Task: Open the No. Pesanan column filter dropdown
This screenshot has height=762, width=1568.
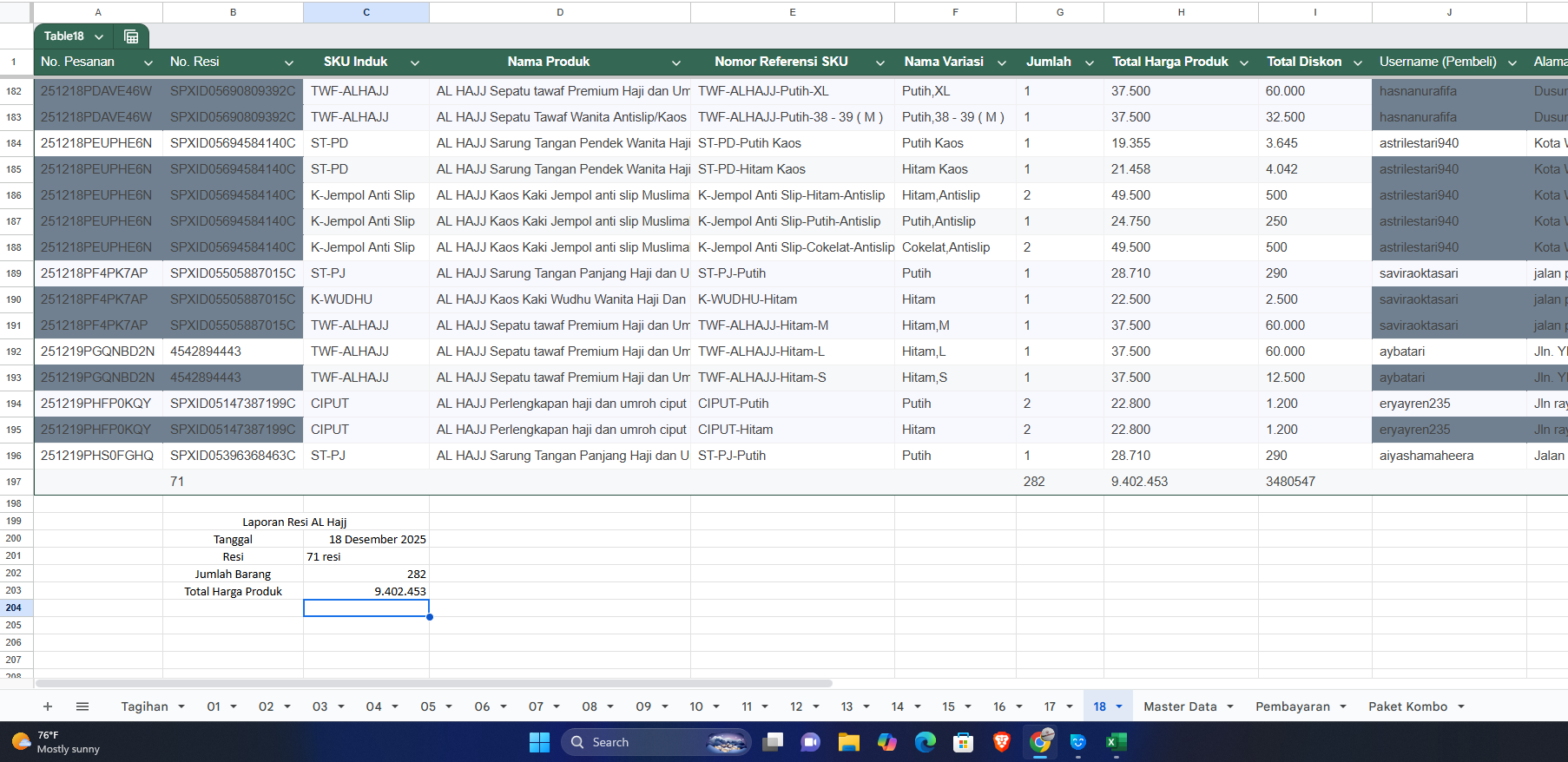Action: [148, 62]
